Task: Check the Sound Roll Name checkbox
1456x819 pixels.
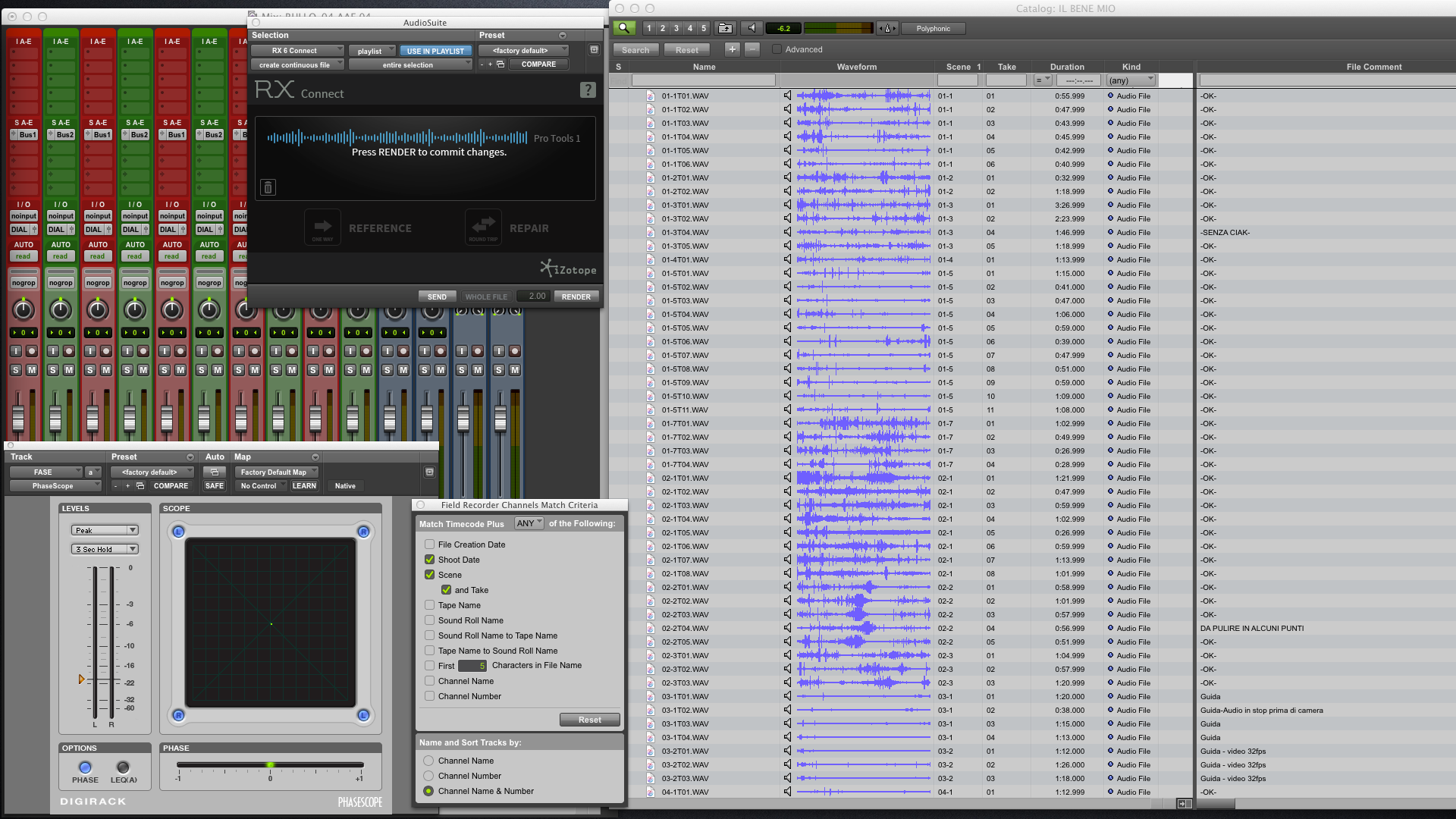Action: coord(430,620)
